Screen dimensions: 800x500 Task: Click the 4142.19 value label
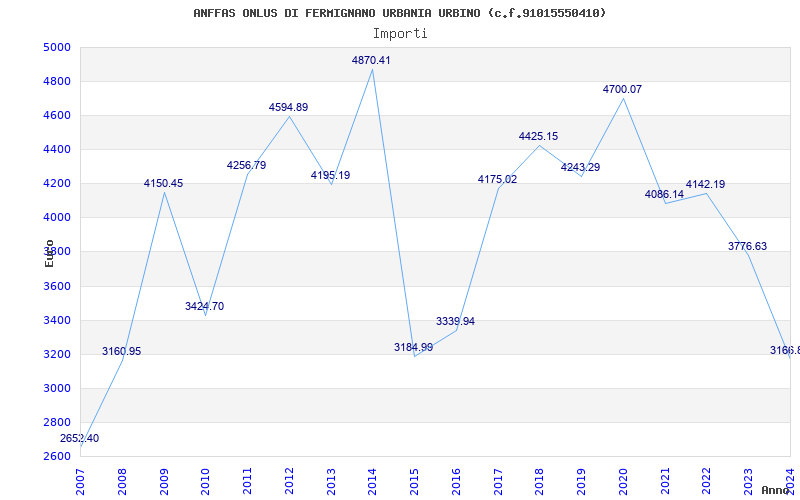tap(706, 184)
